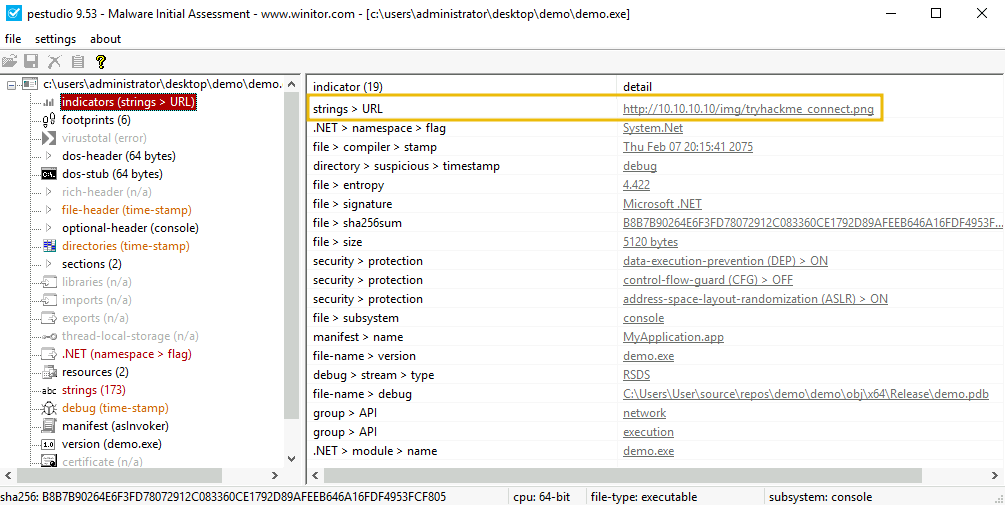Click the imports node icon
The height and width of the screenshot is (505, 1005).
(x=49, y=300)
